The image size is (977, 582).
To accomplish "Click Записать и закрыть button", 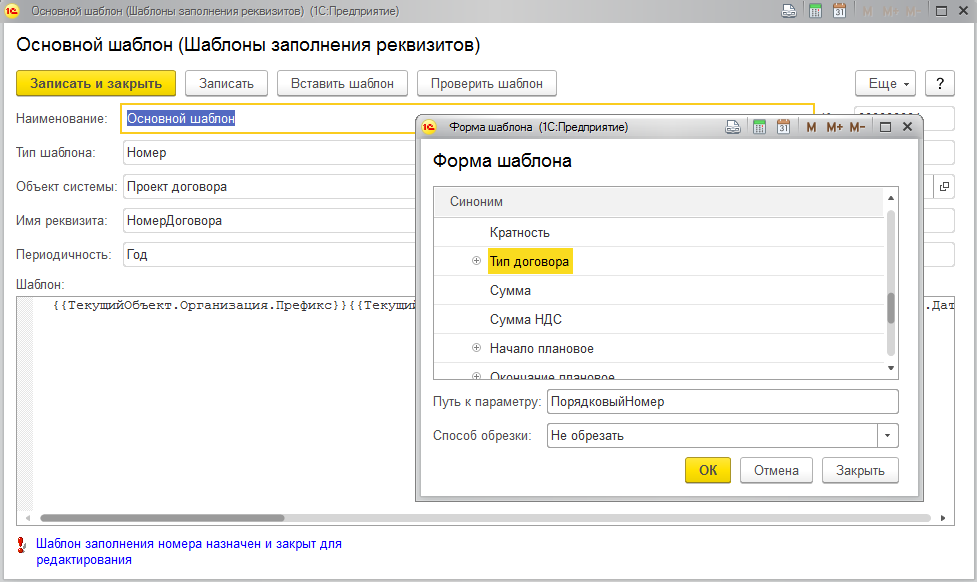I will [96, 83].
